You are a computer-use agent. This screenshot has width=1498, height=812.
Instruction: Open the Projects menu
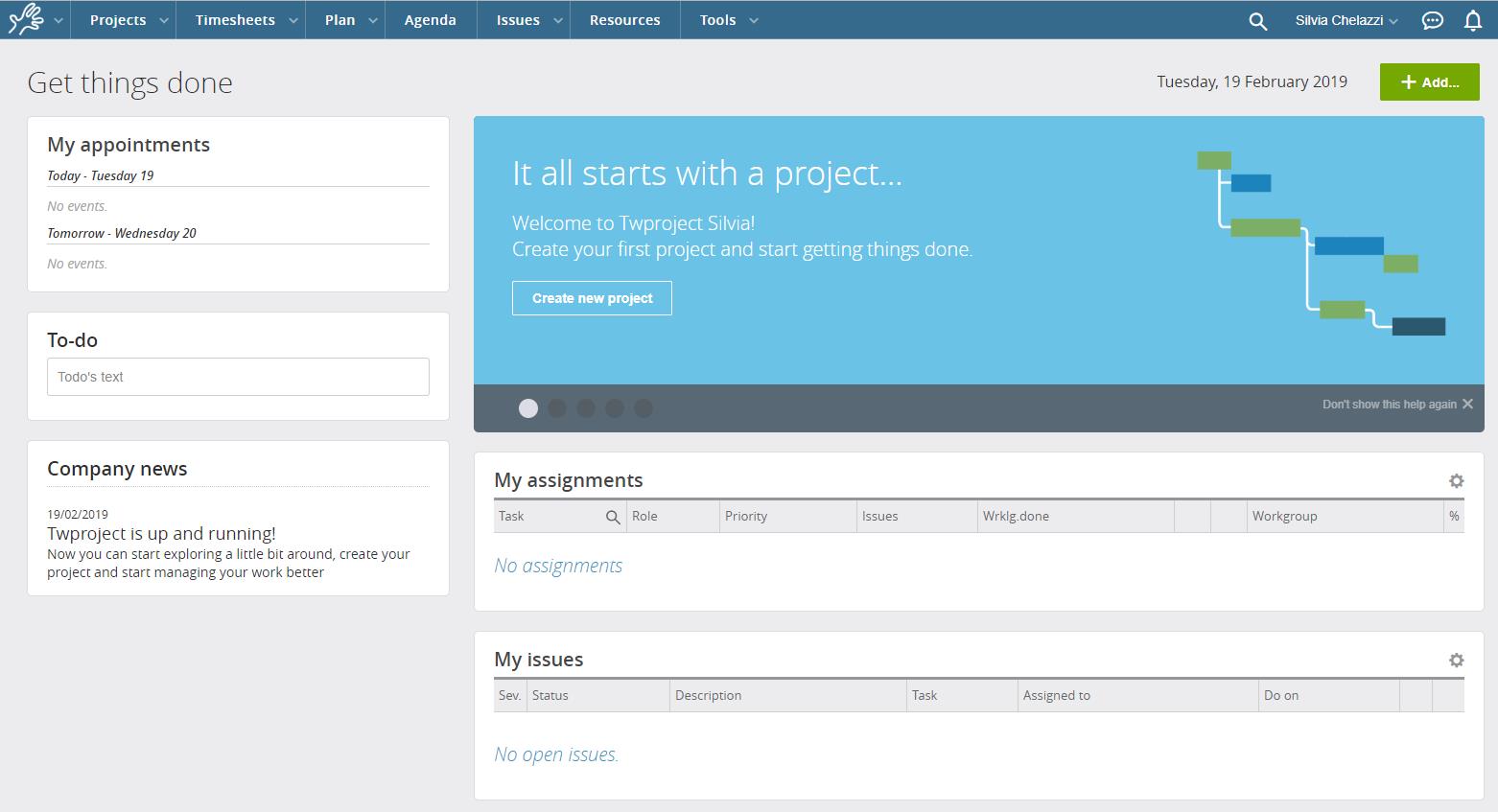tap(118, 20)
